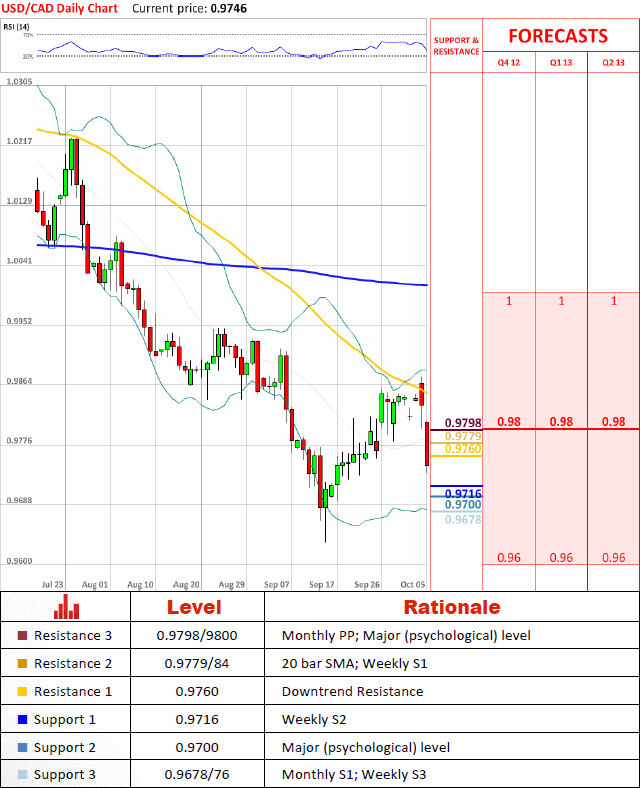Switch to the Q2 13 forecast column
This screenshot has width=640, height=788.
[613, 62]
